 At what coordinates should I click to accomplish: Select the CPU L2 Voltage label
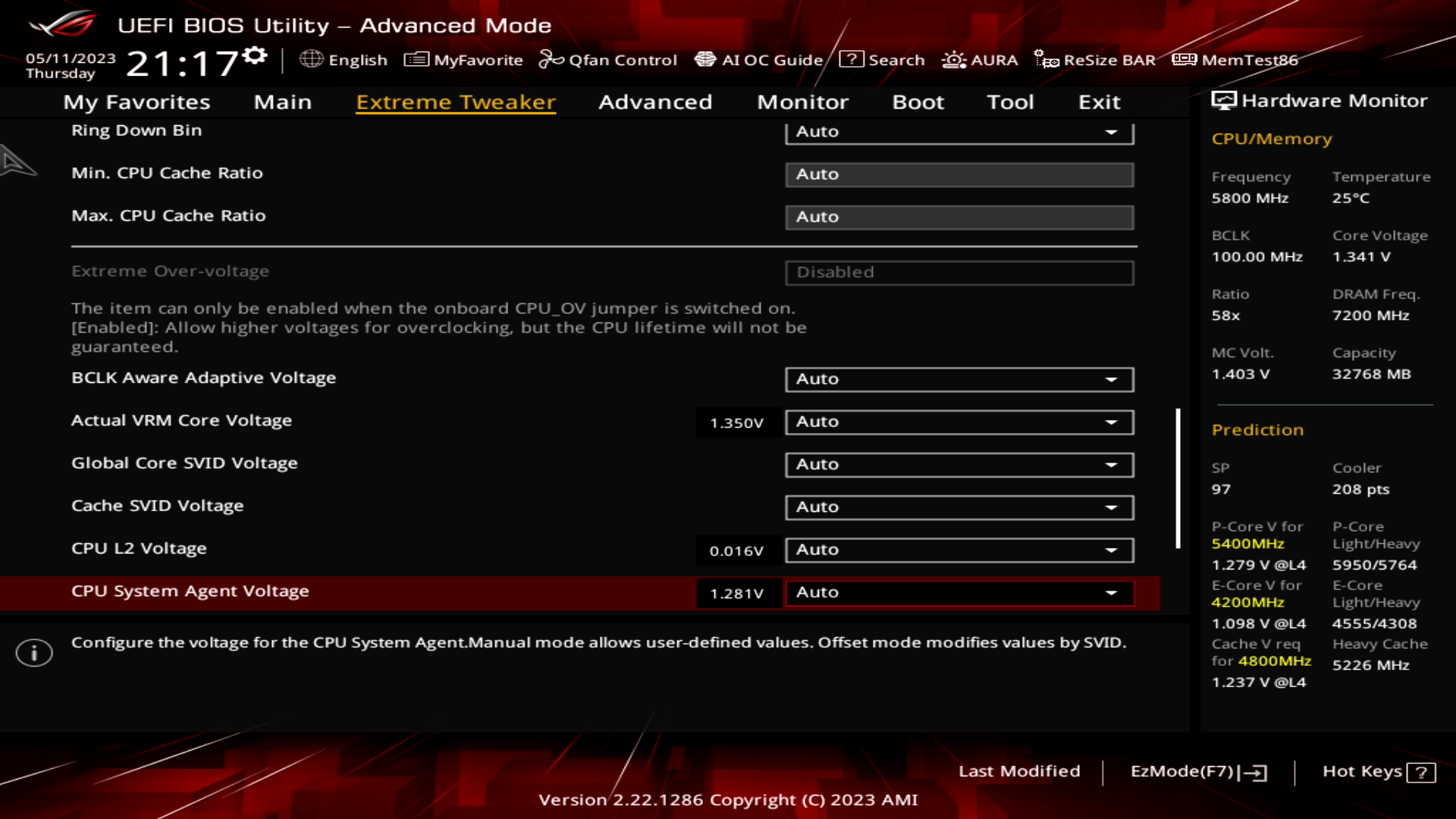[139, 548]
